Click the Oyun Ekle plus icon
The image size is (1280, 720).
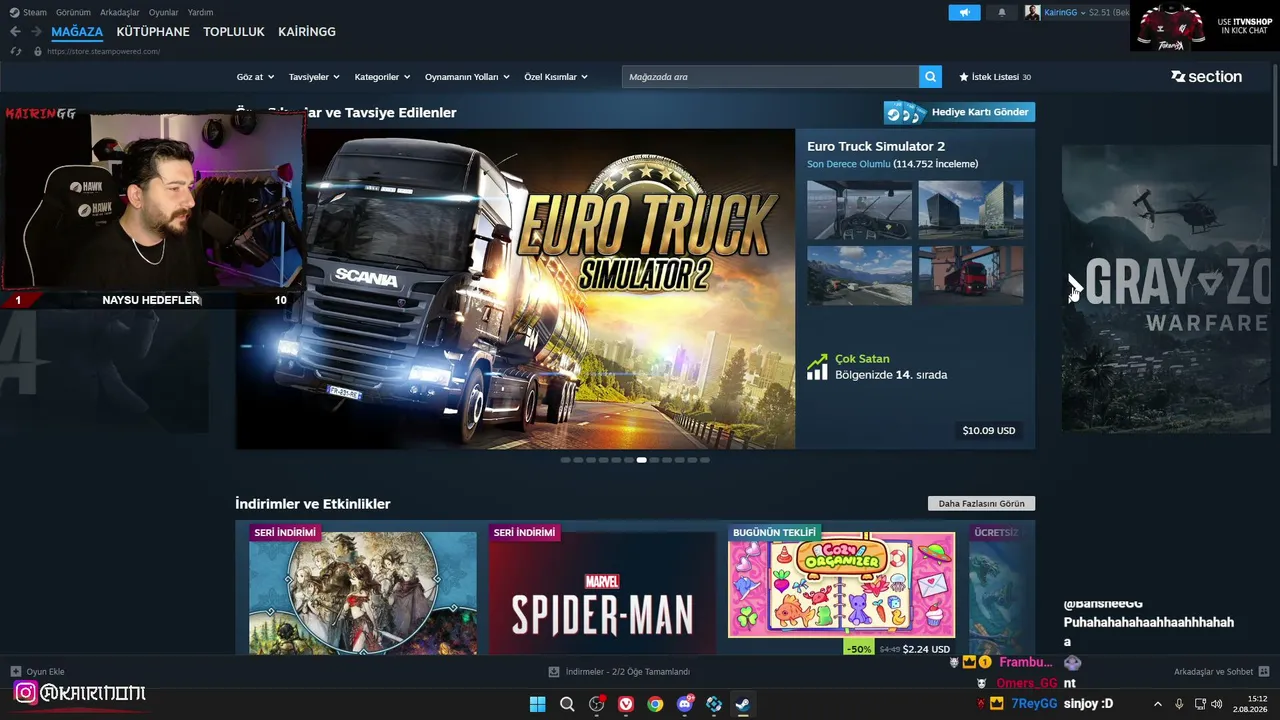(15, 672)
